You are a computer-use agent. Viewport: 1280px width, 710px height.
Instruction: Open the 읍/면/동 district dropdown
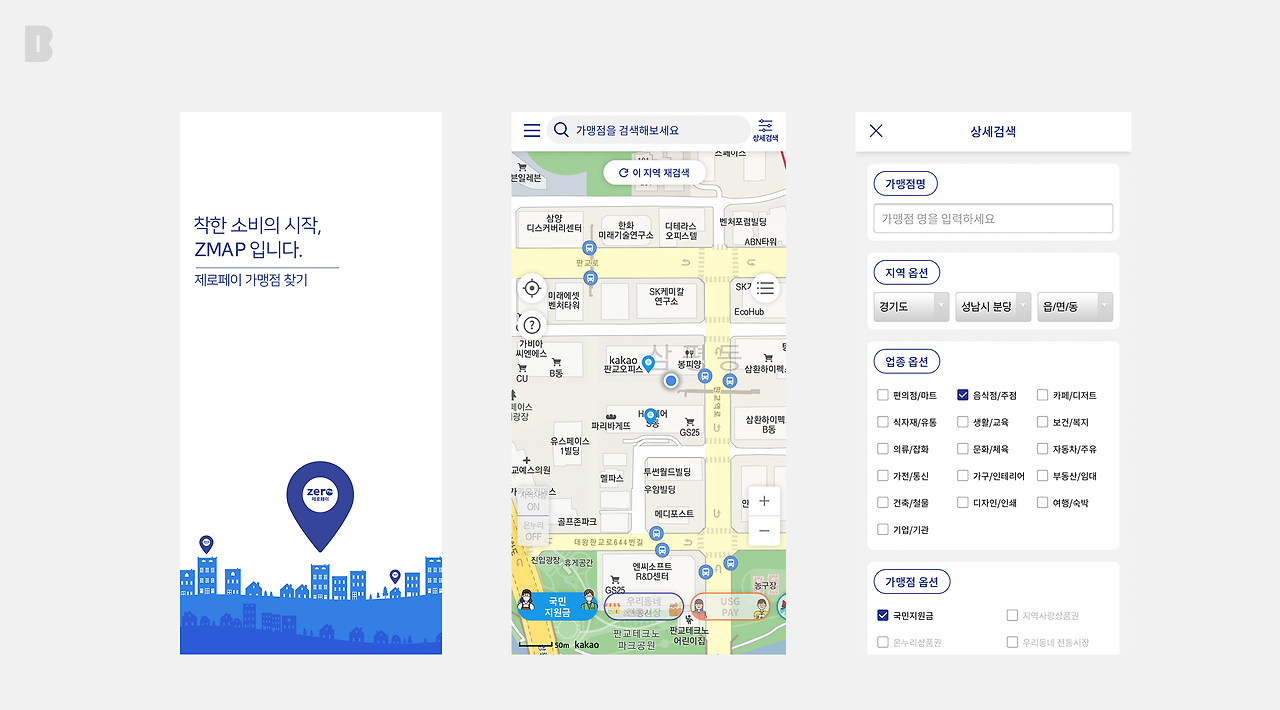pos(1075,307)
